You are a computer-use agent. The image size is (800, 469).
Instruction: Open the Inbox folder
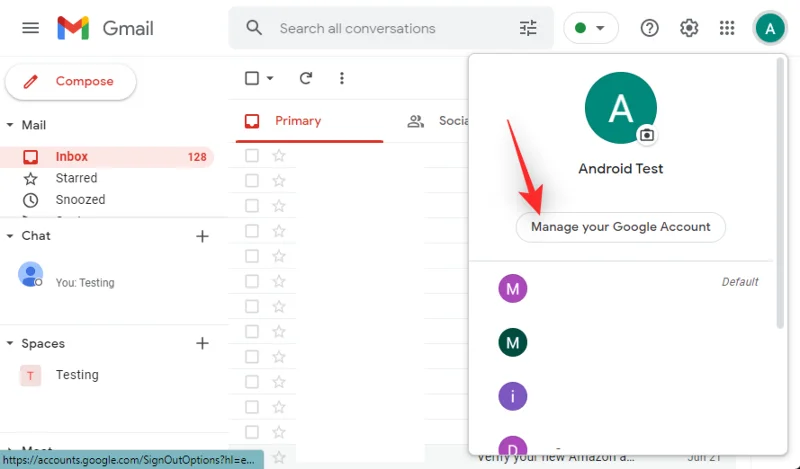point(107,157)
